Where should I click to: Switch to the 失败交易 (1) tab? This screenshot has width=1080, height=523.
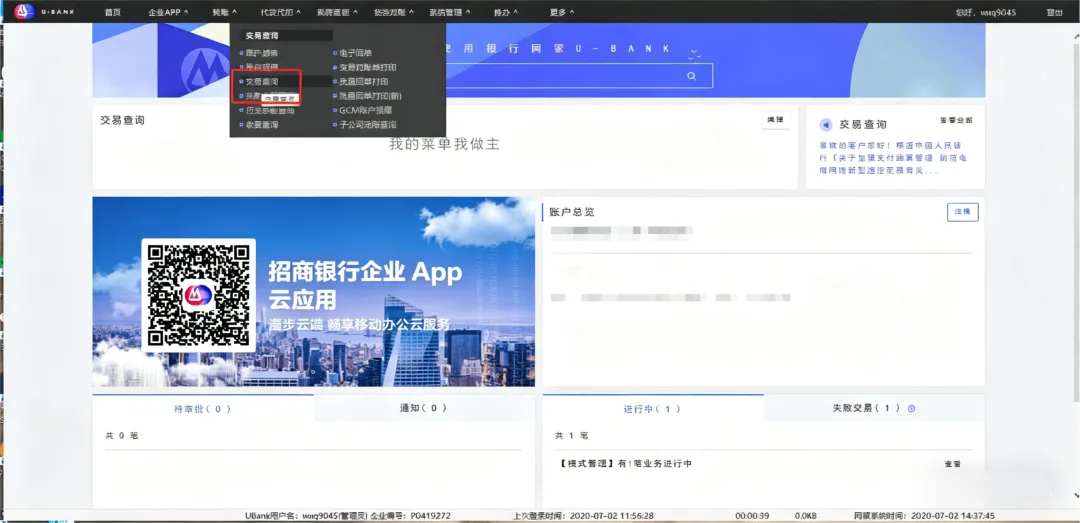click(874, 408)
